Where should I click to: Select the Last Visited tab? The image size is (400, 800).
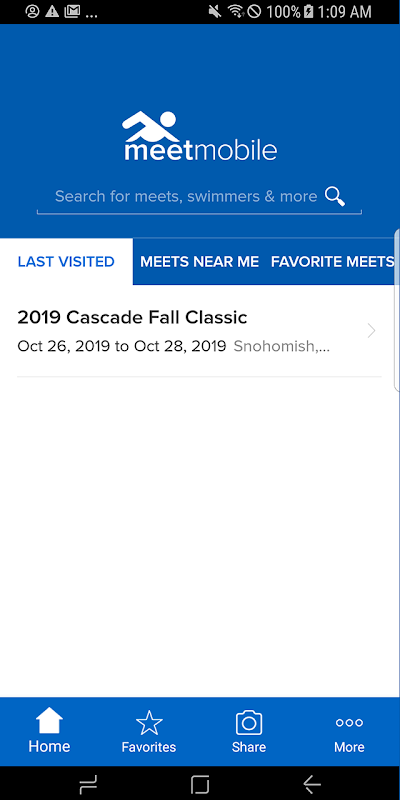66,262
